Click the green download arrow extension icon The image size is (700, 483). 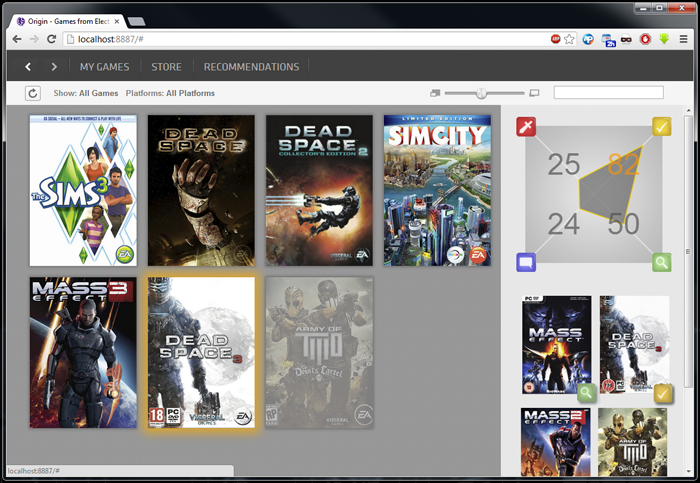pyautogui.click(x=664, y=39)
